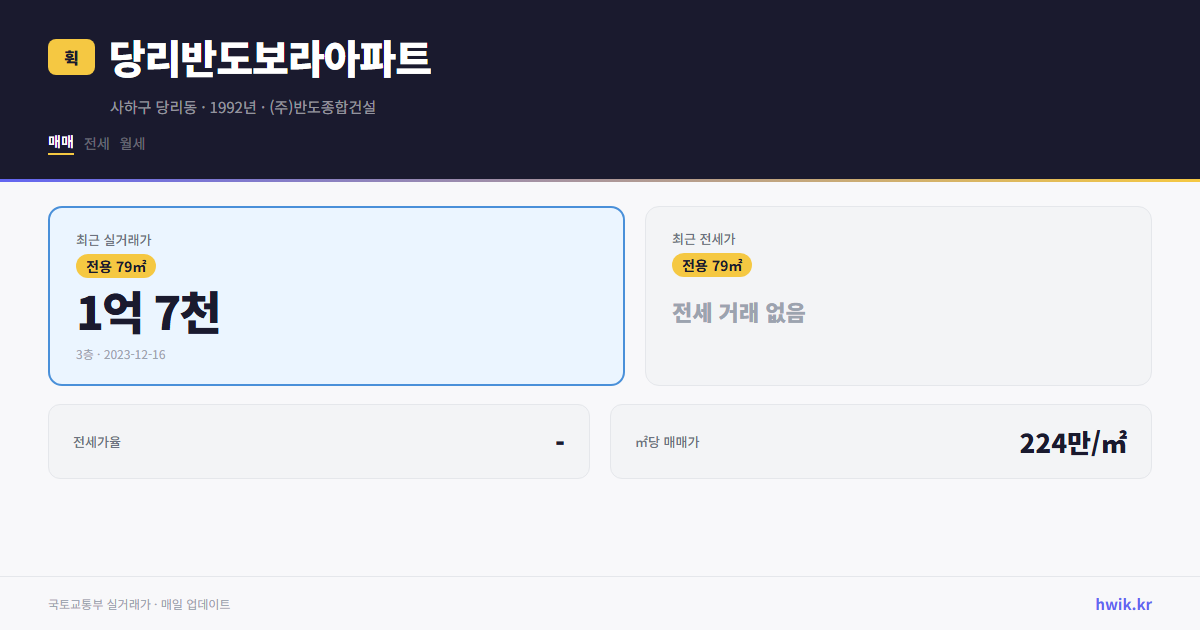Click the 3층 · 2023-12-16 transaction detail
This screenshot has height=630, width=1200.
point(120,354)
